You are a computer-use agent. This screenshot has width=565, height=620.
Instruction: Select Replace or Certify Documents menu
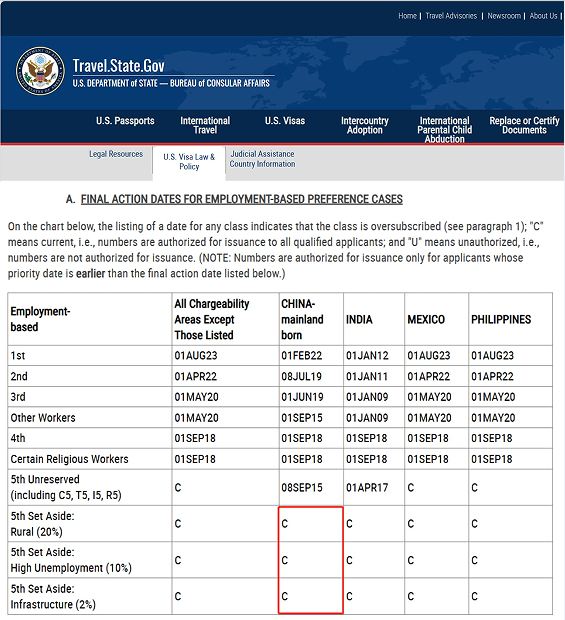524,125
